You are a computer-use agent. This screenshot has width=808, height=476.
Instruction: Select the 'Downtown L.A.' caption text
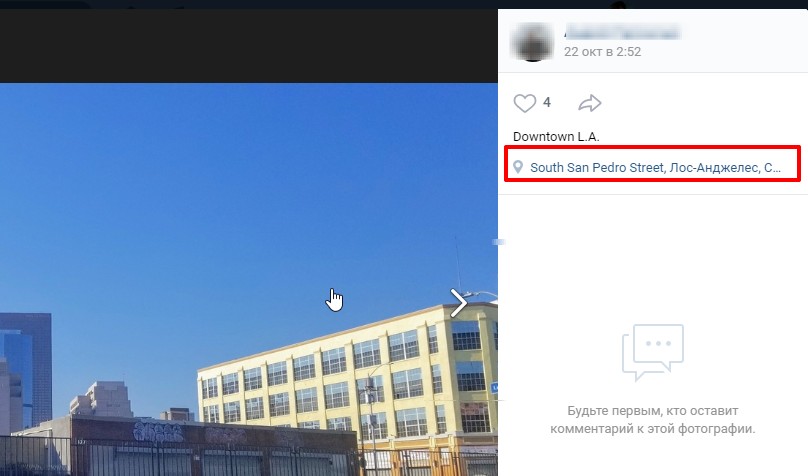(x=556, y=137)
